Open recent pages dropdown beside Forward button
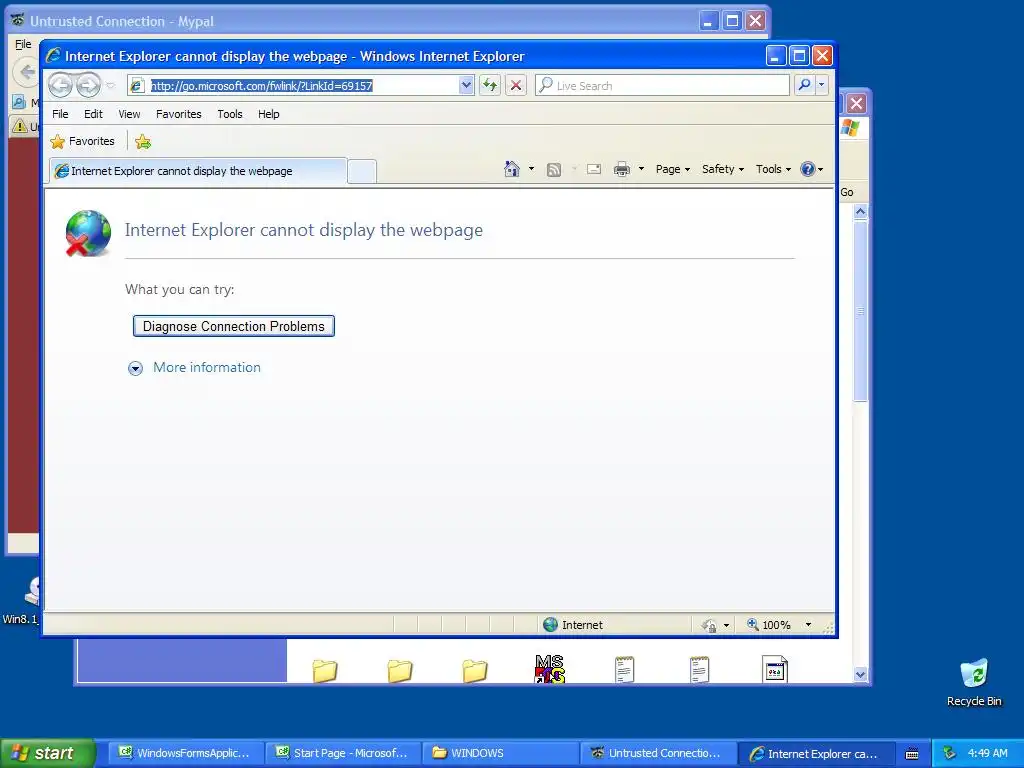This screenshot has height=768, width=1024. tap(111, 86)
